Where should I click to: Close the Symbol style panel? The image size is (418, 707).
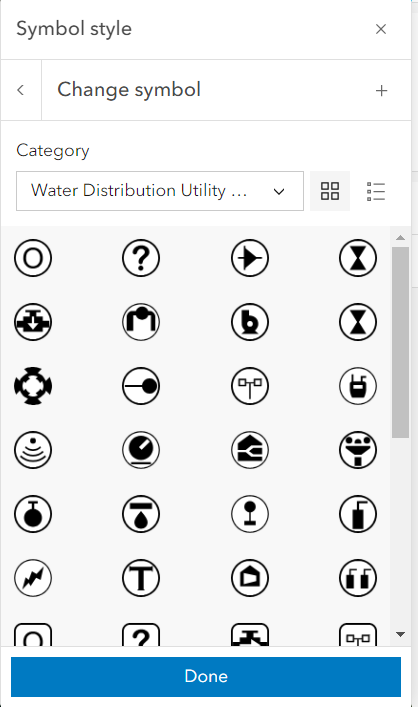[381, 29]
